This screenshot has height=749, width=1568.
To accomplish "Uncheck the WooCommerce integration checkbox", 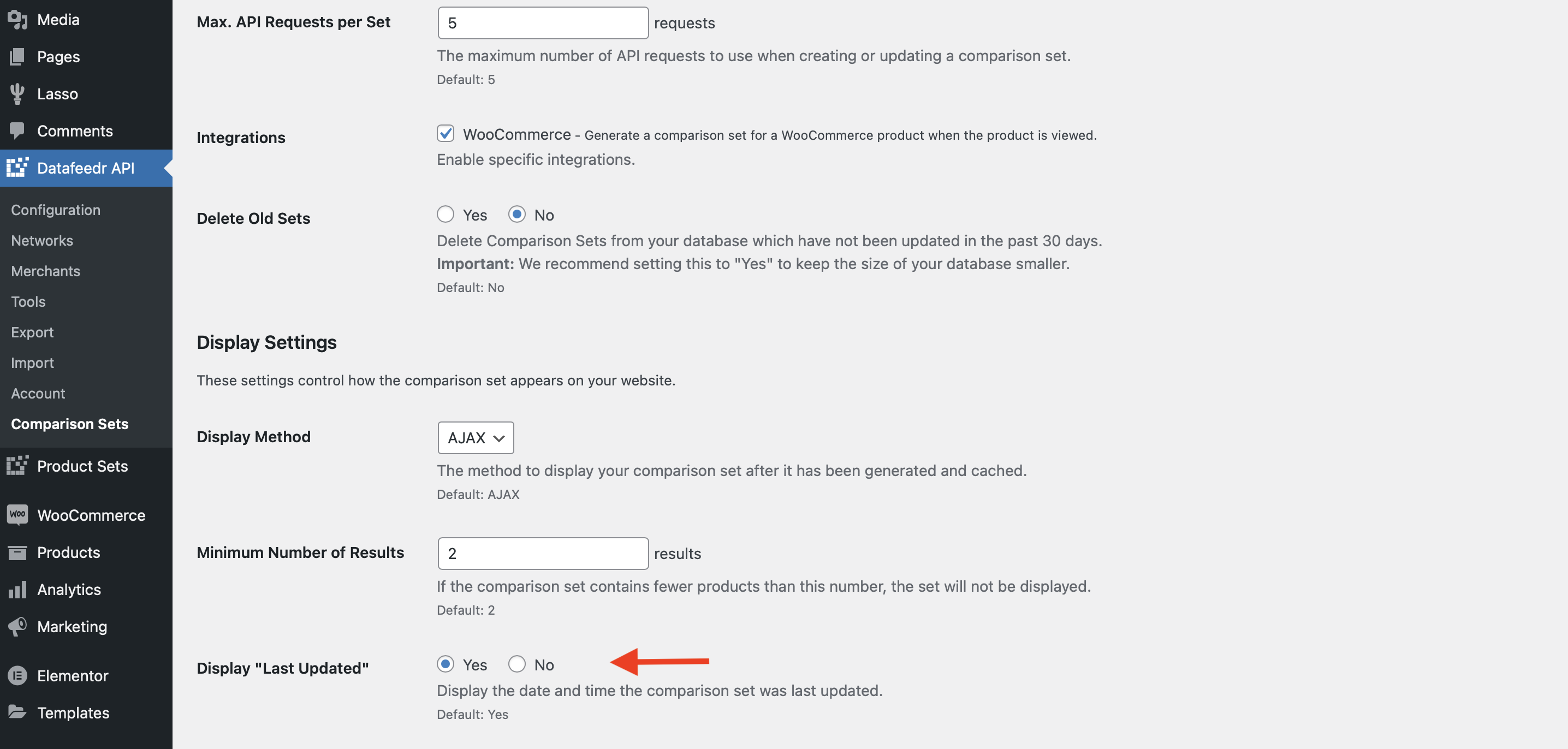I will coord(446,133).
